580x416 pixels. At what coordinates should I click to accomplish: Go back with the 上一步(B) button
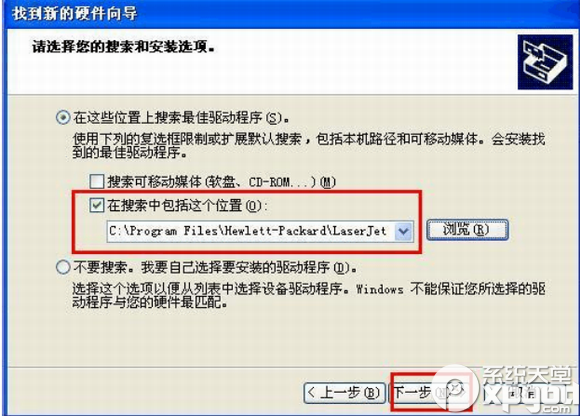click(x=344, y=393)
